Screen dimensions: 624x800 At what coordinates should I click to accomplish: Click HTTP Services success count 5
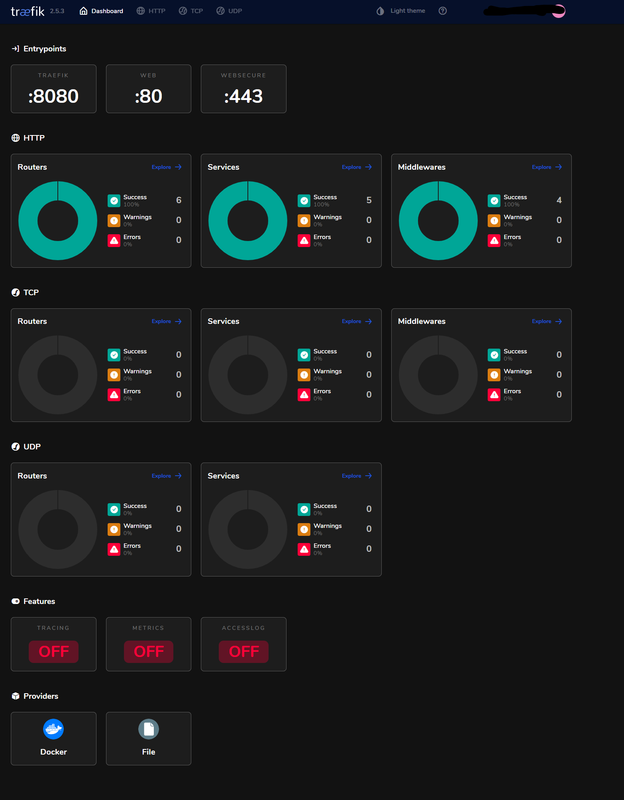click(x=369, y=200)
